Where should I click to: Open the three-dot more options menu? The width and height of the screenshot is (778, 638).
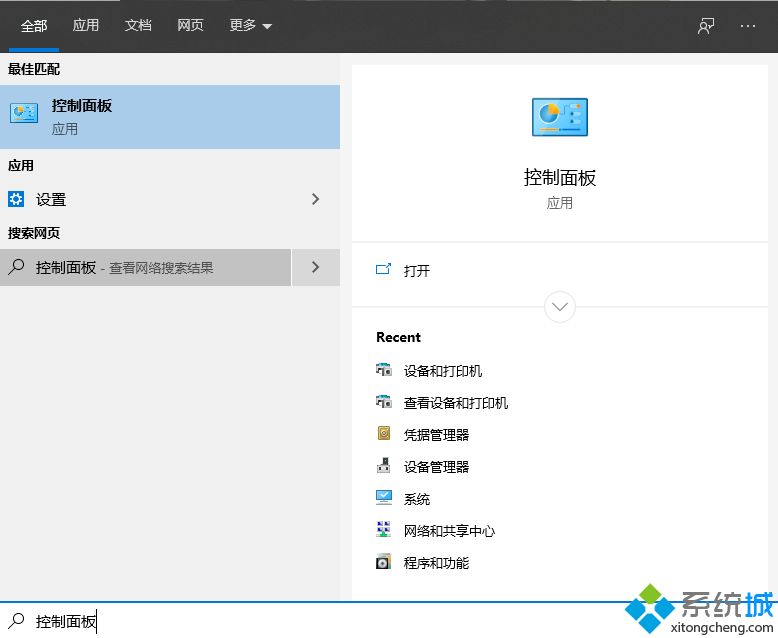click(748, 26)
